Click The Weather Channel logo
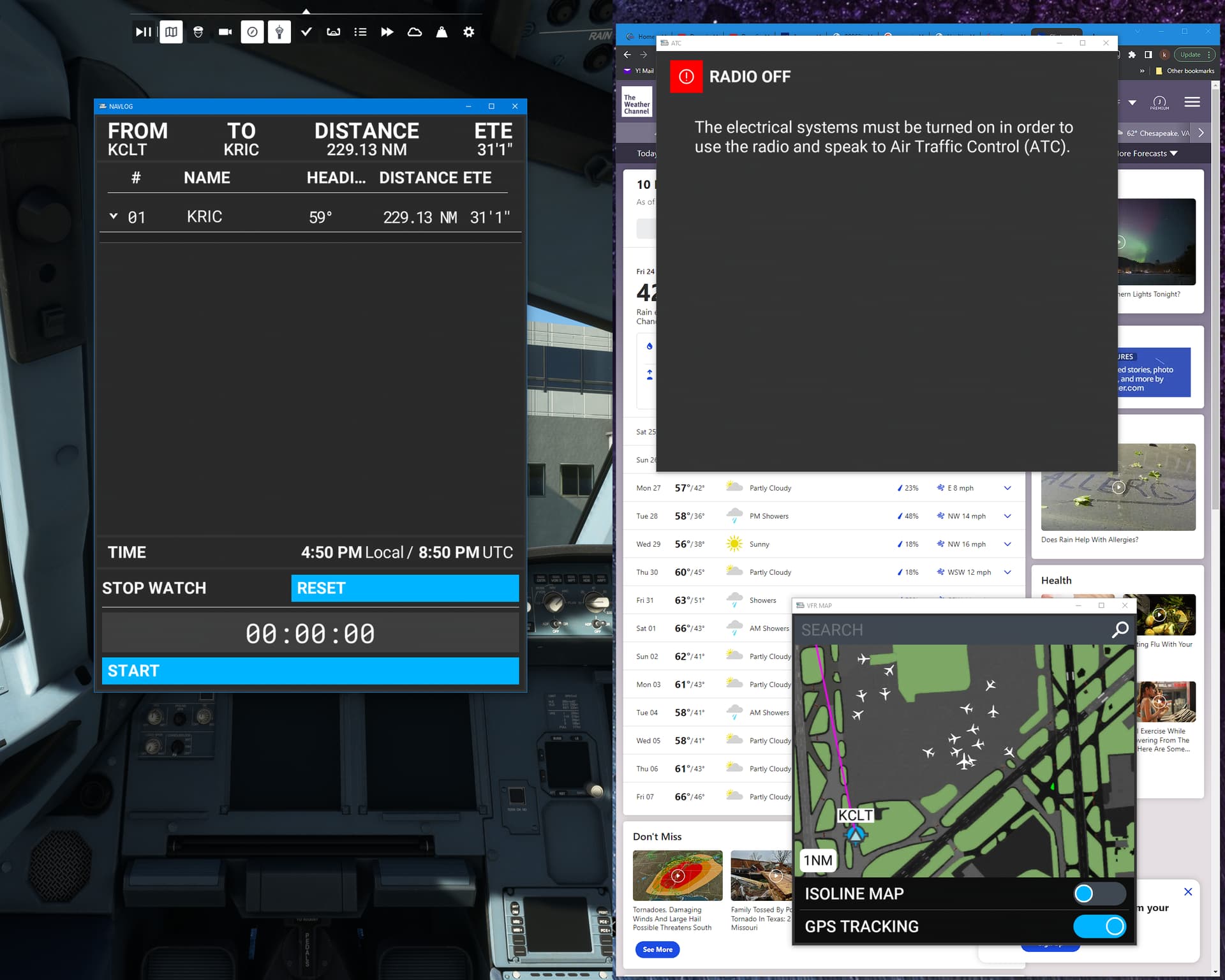1225x980 pixels. tap(637, 102)
